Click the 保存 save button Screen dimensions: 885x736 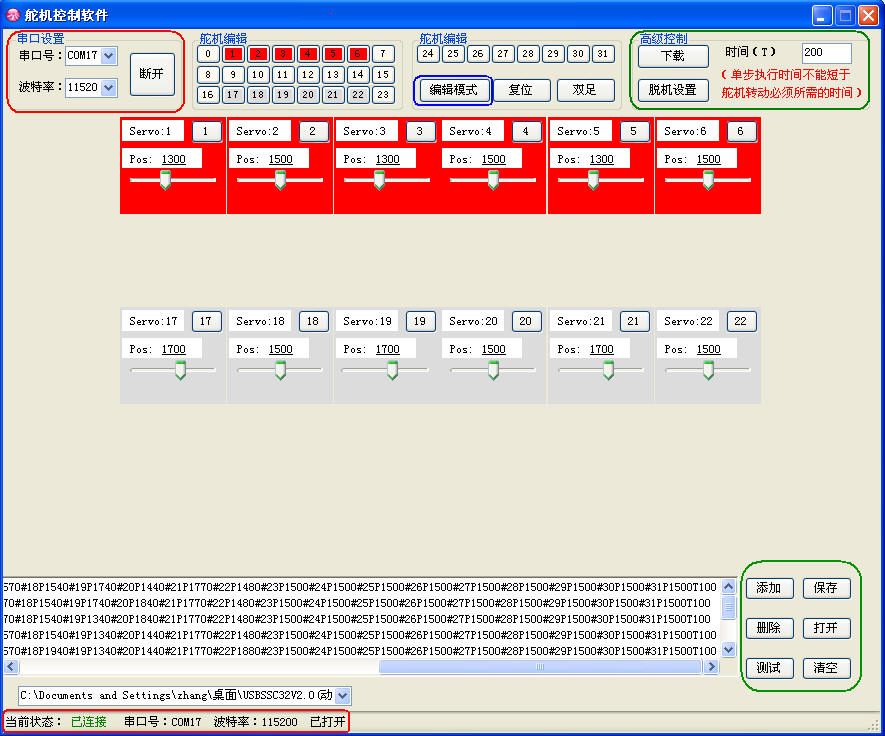825,588
